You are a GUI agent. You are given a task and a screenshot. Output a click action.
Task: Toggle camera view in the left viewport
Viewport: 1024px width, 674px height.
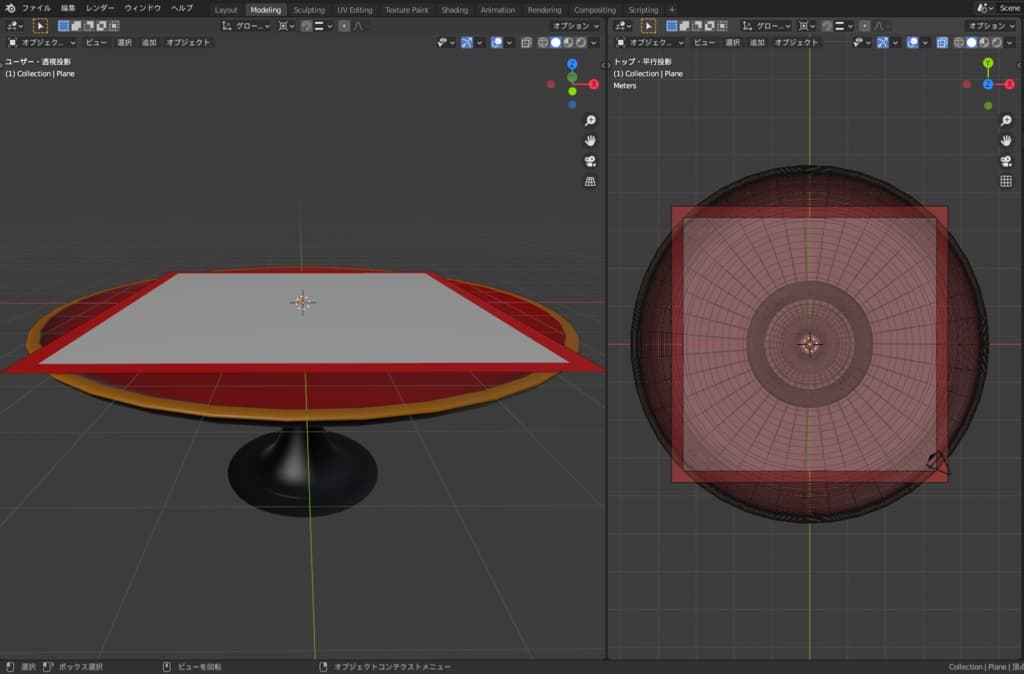tap(590, 161)
